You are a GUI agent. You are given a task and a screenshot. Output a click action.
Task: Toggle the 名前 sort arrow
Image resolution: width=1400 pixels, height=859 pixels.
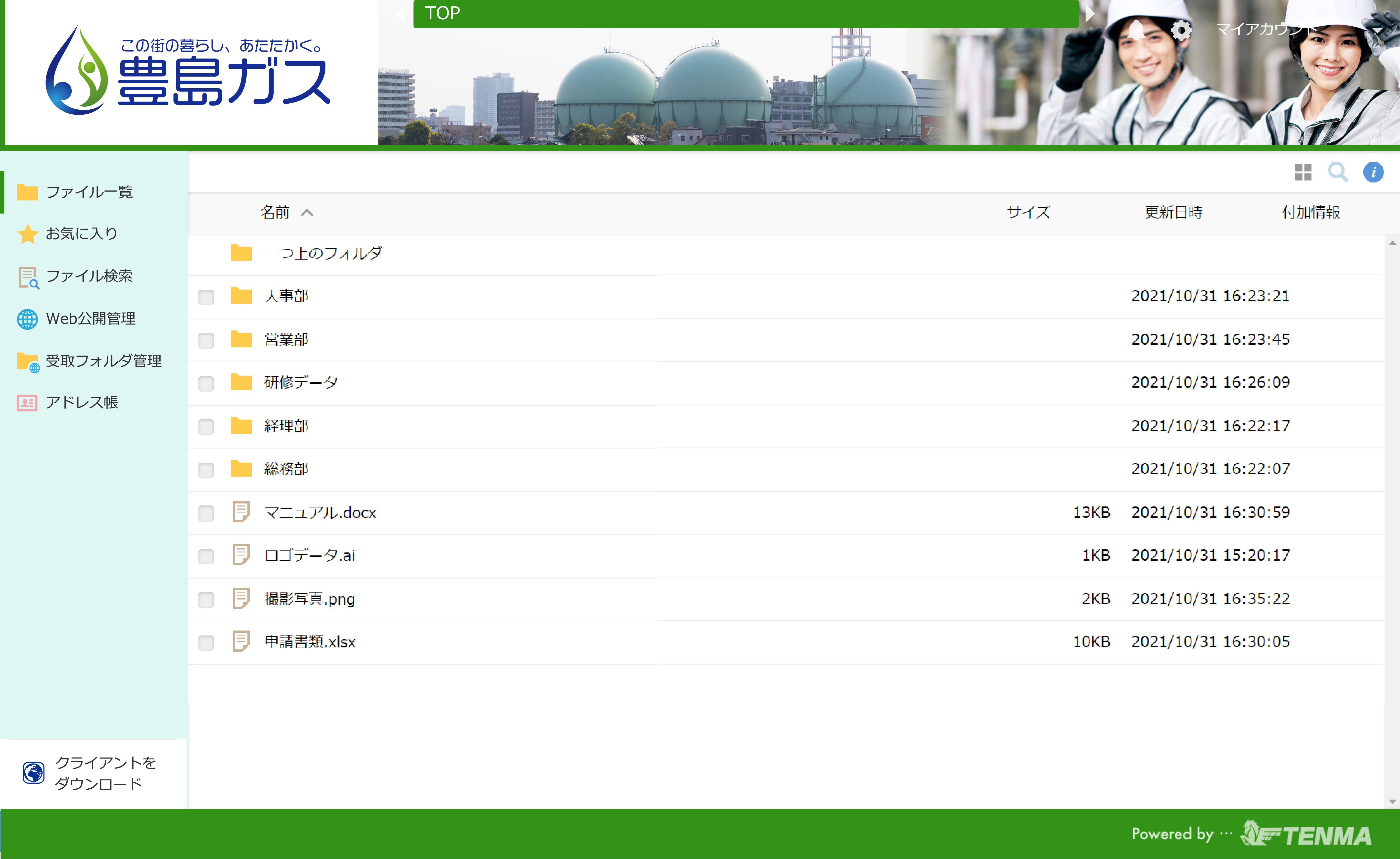click(307, 213)
